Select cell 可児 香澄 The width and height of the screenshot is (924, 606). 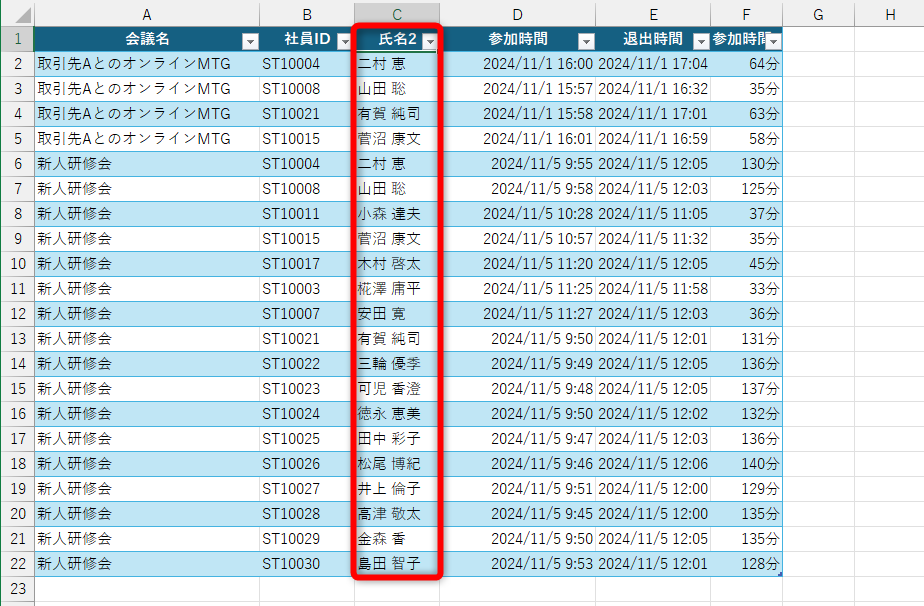tap(397, 388)
